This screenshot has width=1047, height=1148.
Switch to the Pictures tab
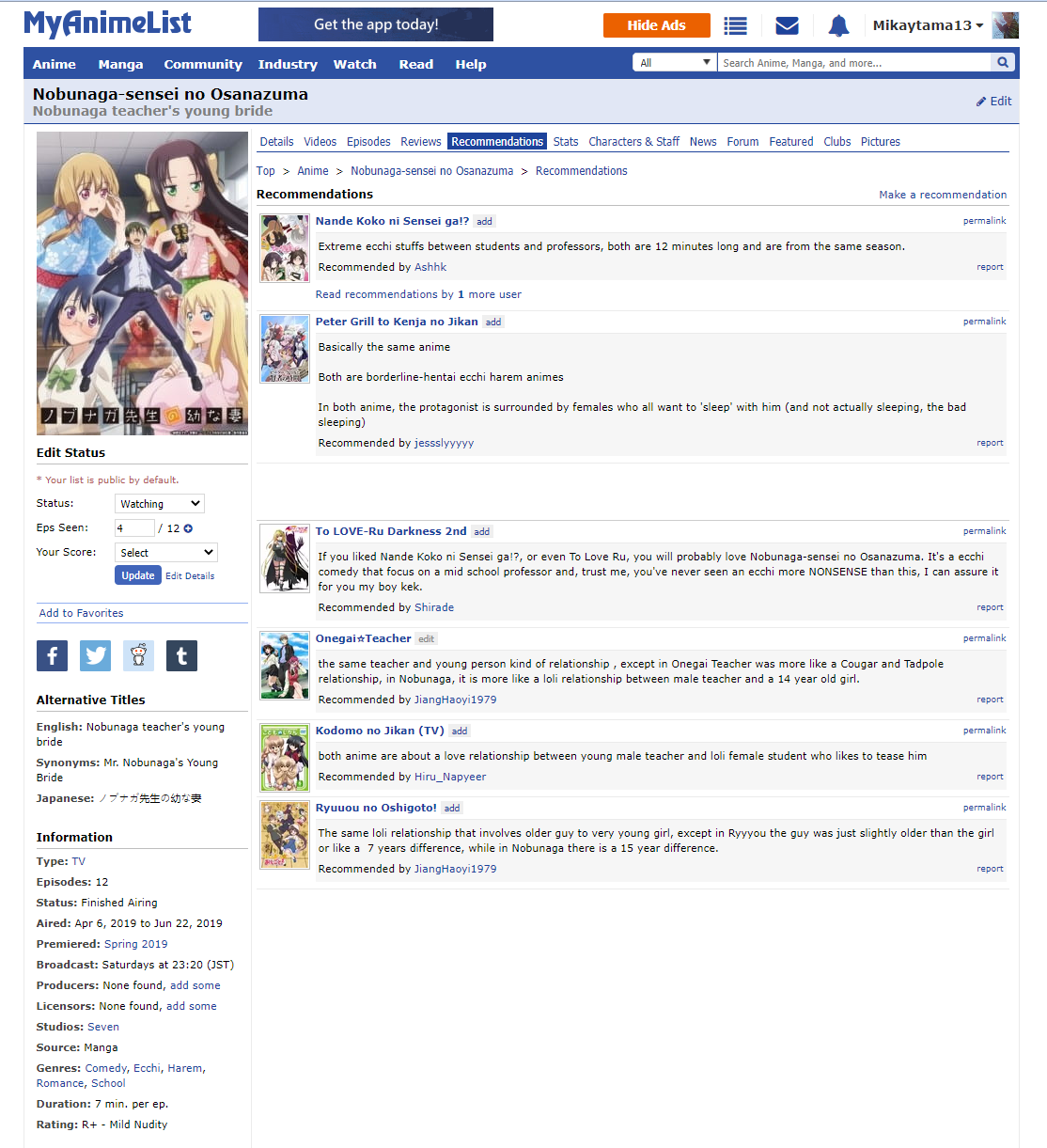point(881,142)
